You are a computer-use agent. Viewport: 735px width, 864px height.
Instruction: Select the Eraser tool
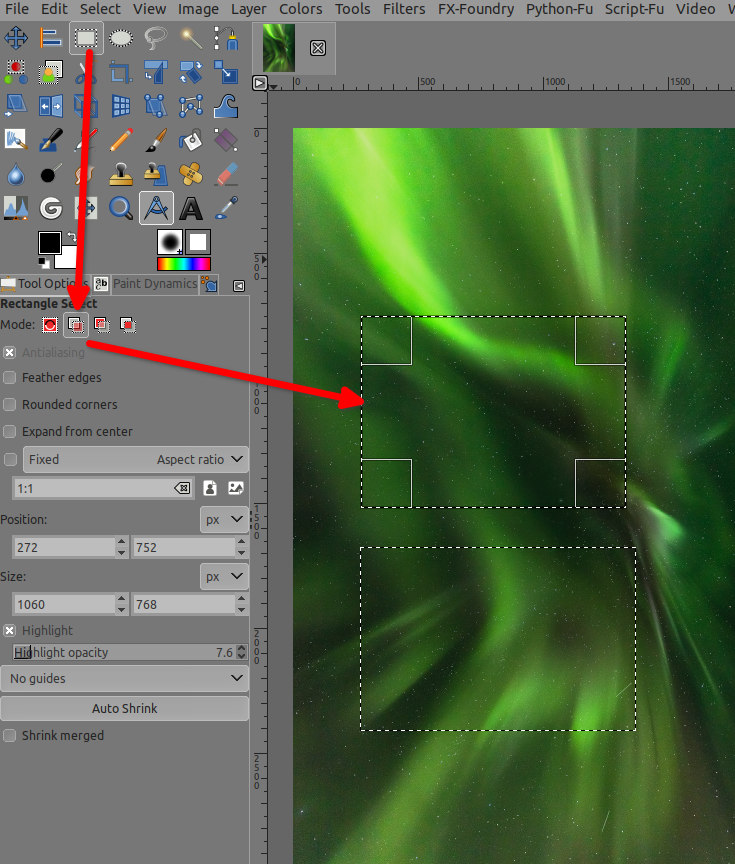[x=226, y=174]
